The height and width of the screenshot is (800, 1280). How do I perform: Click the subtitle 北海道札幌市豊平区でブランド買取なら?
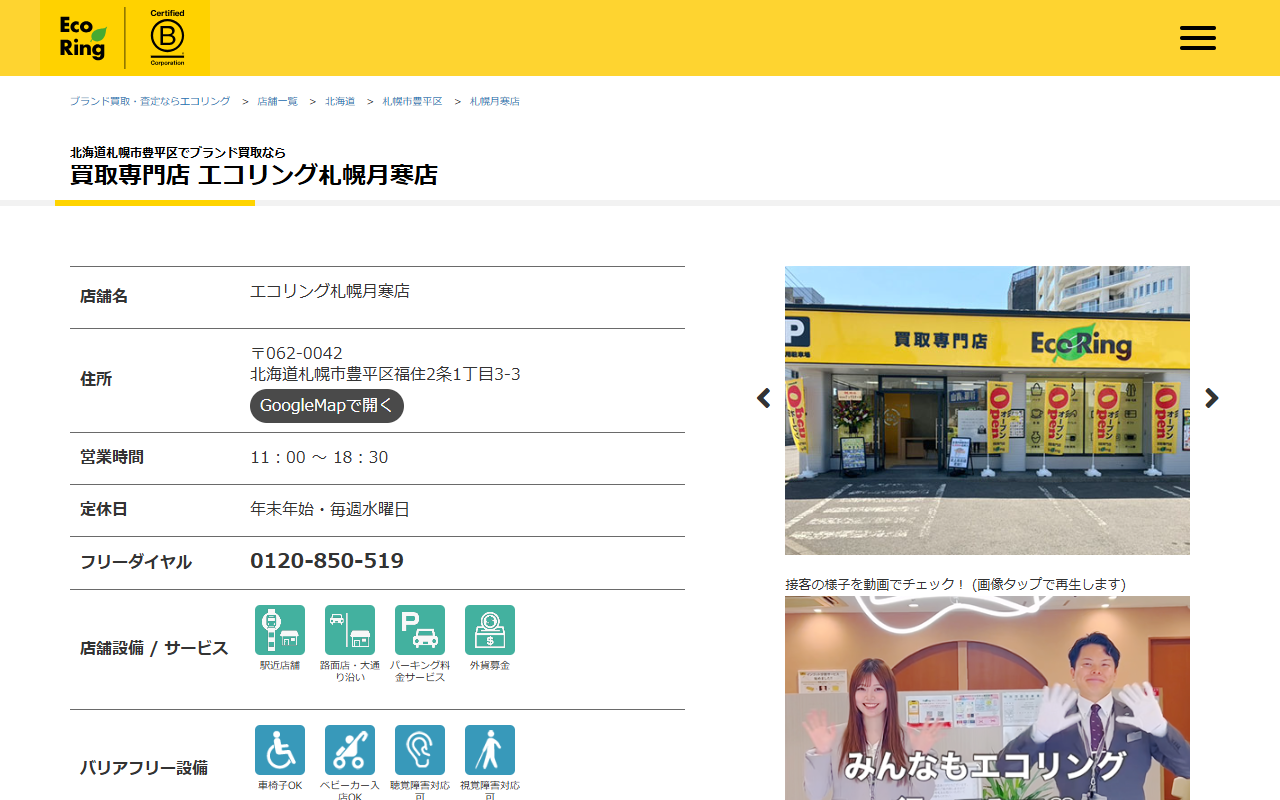click(x=178, y=152)
